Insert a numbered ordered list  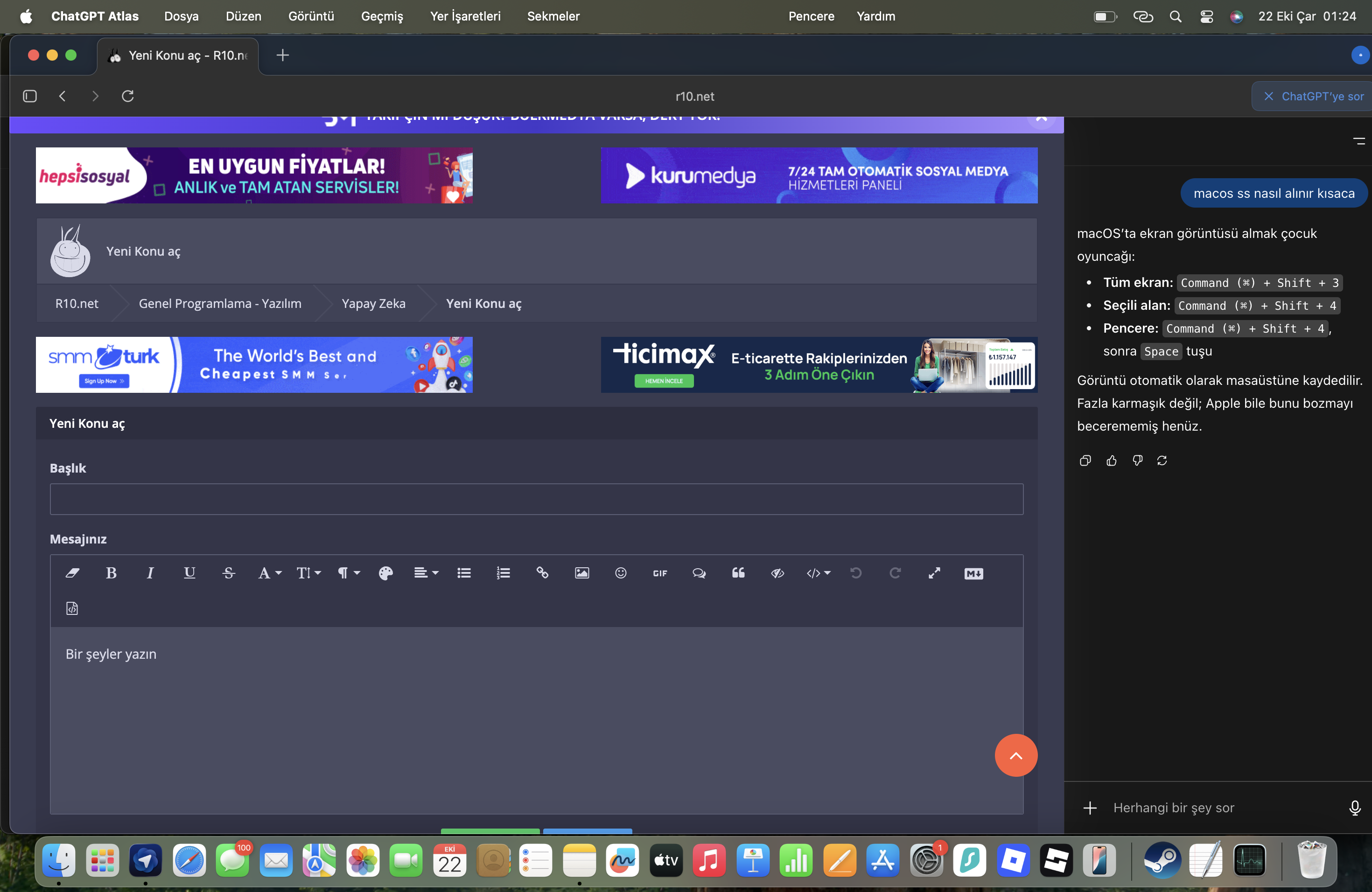503,573
